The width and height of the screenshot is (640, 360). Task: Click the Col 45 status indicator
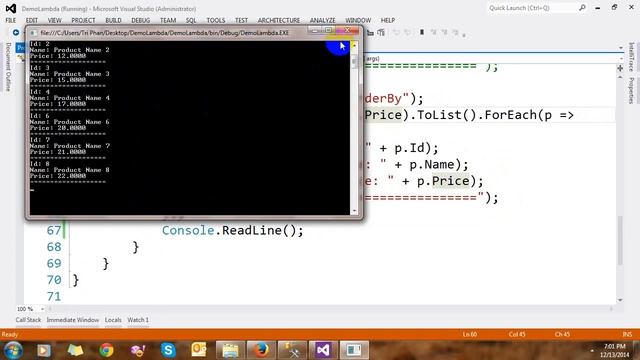[517, 334]
